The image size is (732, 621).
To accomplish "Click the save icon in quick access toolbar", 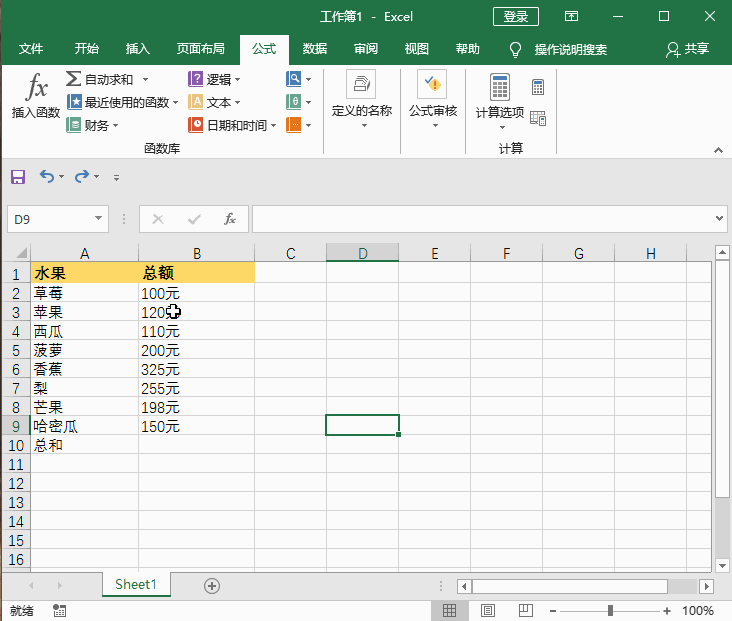I will (17, 176).
